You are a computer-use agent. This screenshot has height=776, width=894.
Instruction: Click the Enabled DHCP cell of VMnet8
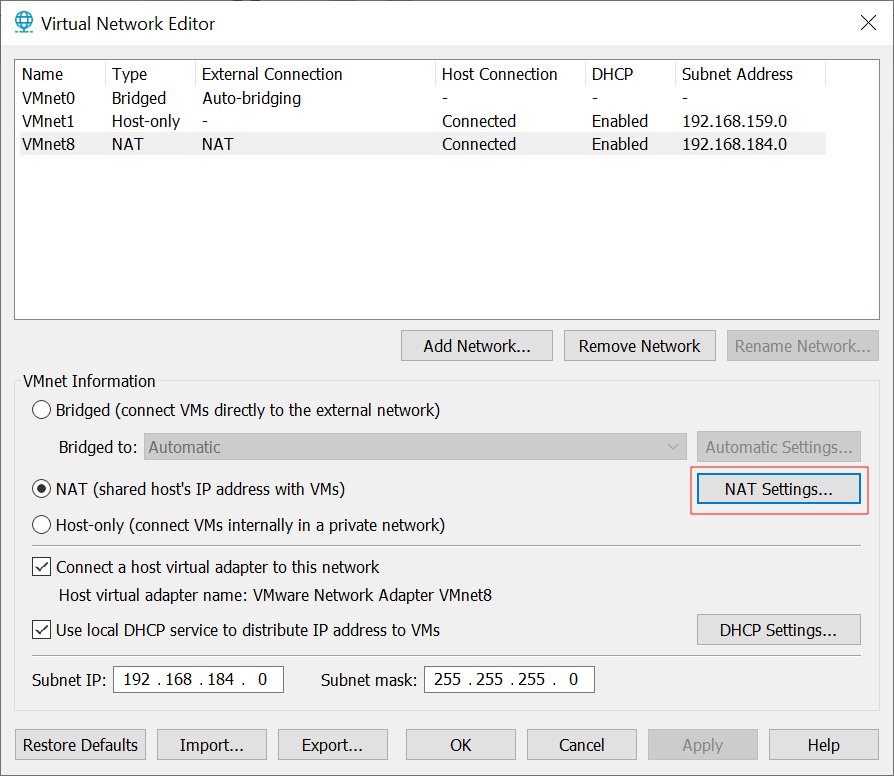tap(620, 144)
